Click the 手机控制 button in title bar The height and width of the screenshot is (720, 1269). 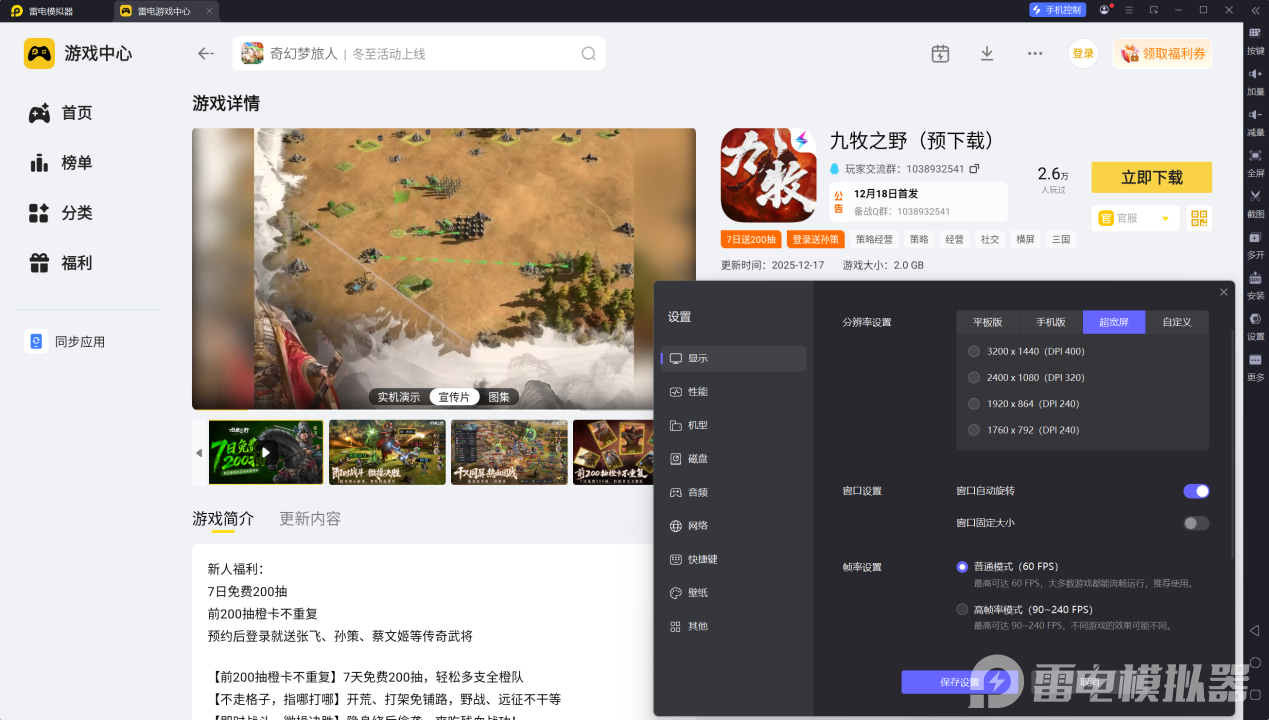pyautogui.click(x=1057, y=10)
